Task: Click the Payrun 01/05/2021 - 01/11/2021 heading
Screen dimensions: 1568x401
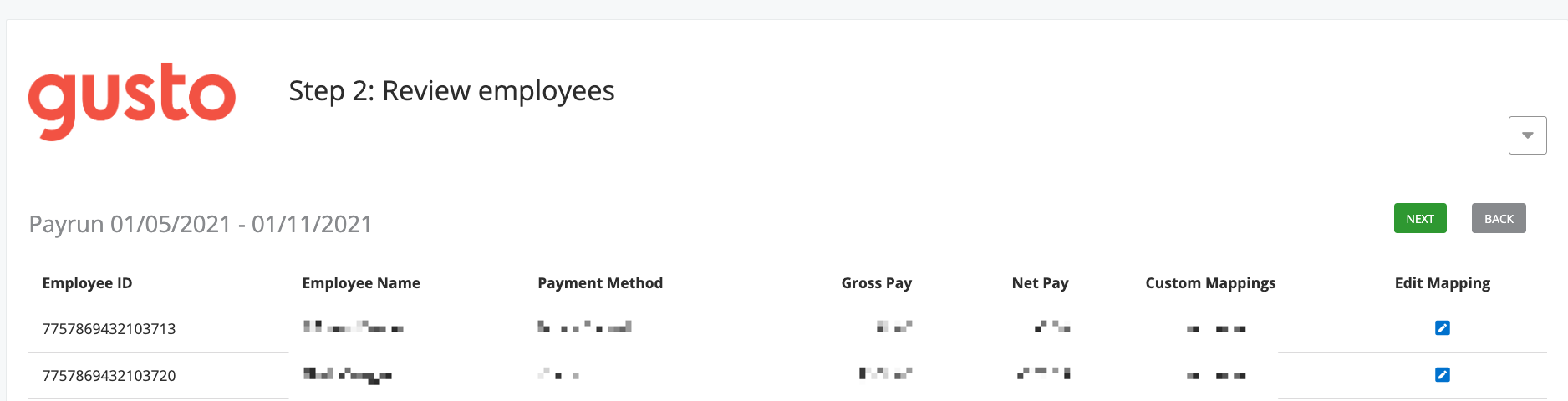Action: (201, 224)
